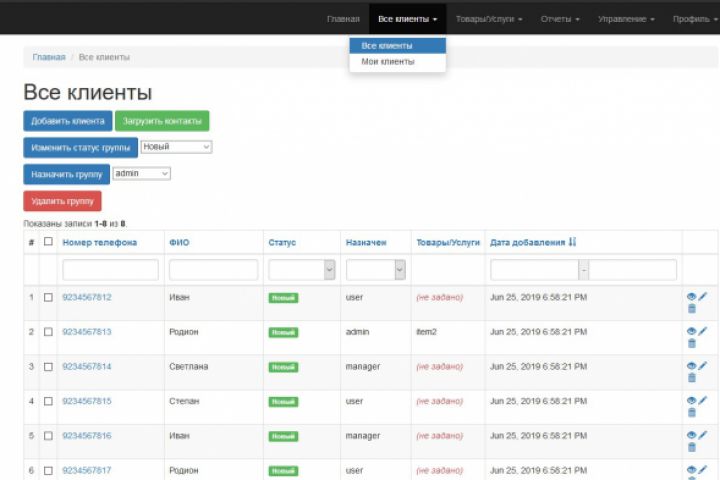Open phone number link 9234567815
The height and width of the screenshot is (480, 720).
point(87,401)
